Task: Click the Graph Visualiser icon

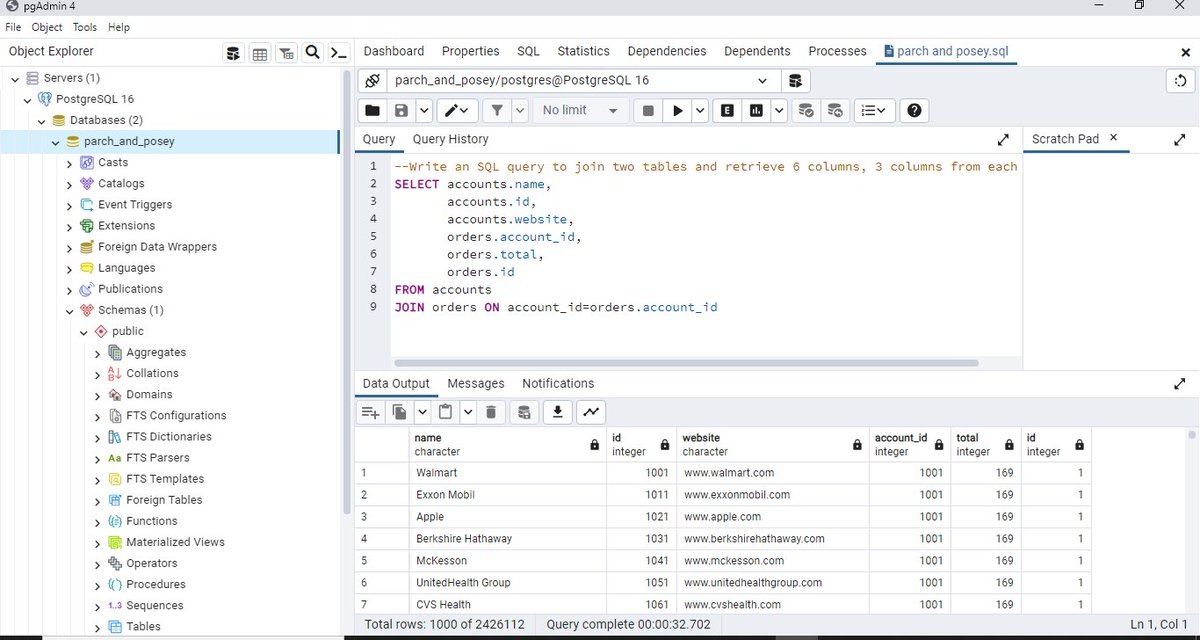Action: click(x=591, y=411)
